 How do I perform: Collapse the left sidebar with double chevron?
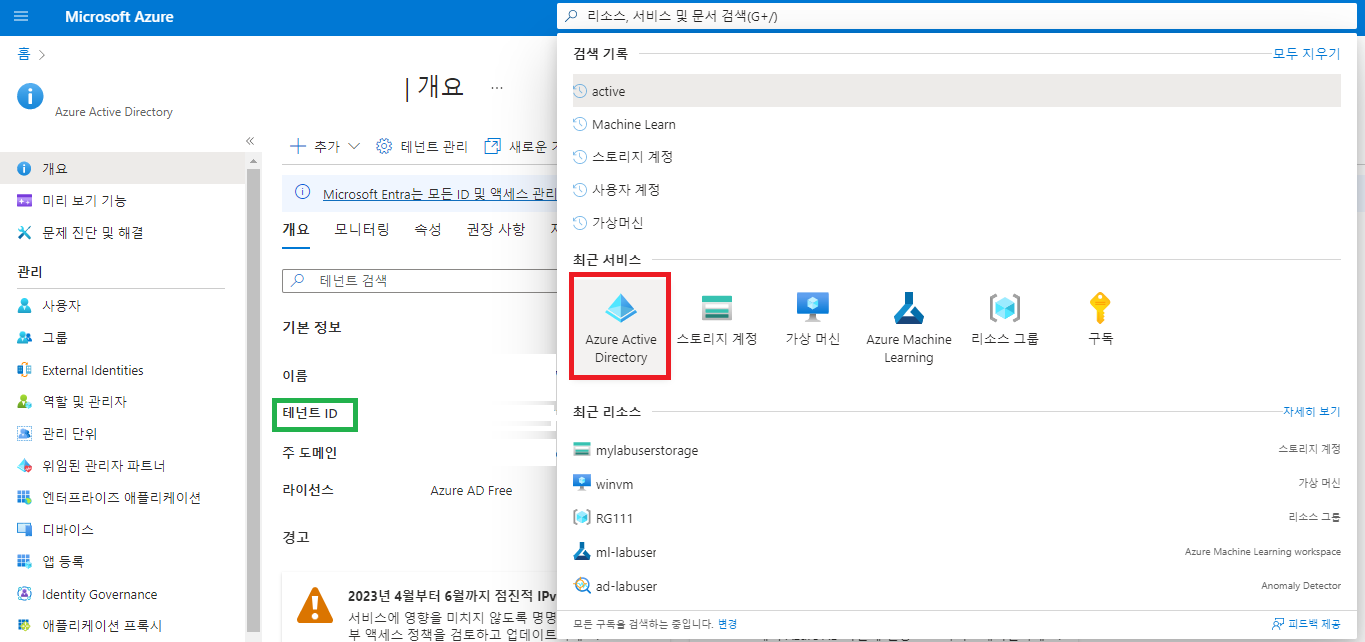click(250, 140)
